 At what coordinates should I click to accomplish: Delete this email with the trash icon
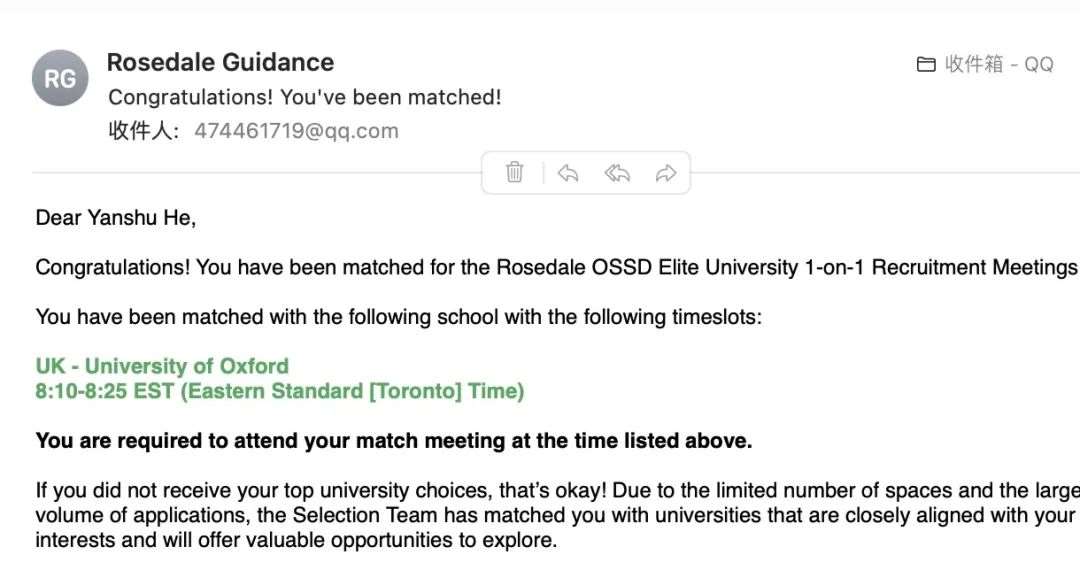coord(515,172)
